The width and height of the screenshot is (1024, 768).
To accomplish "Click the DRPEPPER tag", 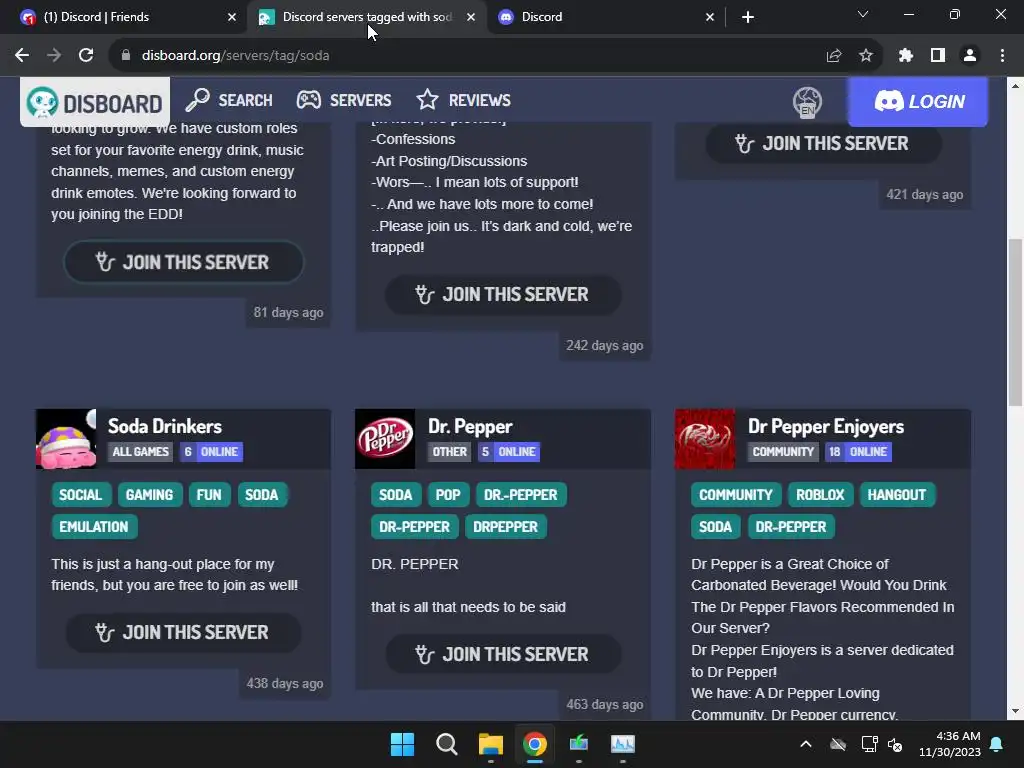I will click(505, 527).
